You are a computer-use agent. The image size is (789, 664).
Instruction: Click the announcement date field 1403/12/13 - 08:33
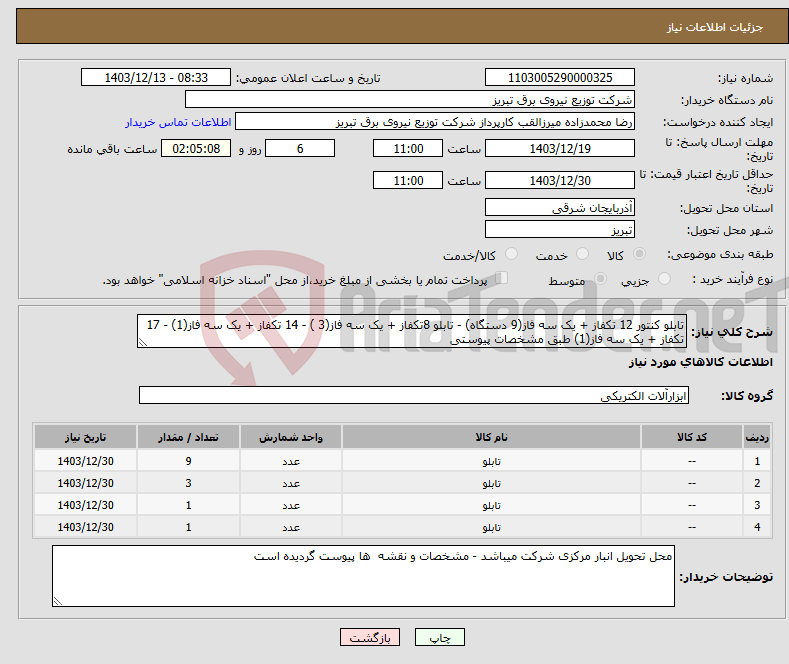(x=155, y=77)
